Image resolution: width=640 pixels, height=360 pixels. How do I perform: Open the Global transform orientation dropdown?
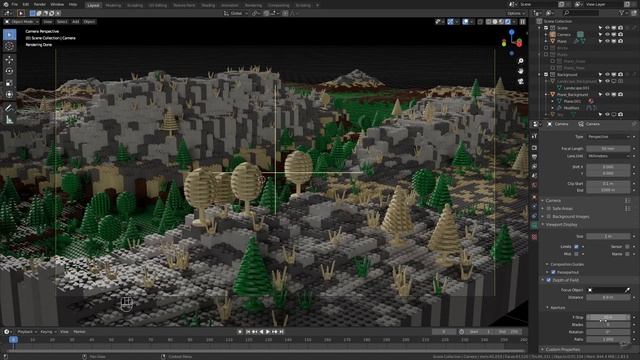point(236,13)
